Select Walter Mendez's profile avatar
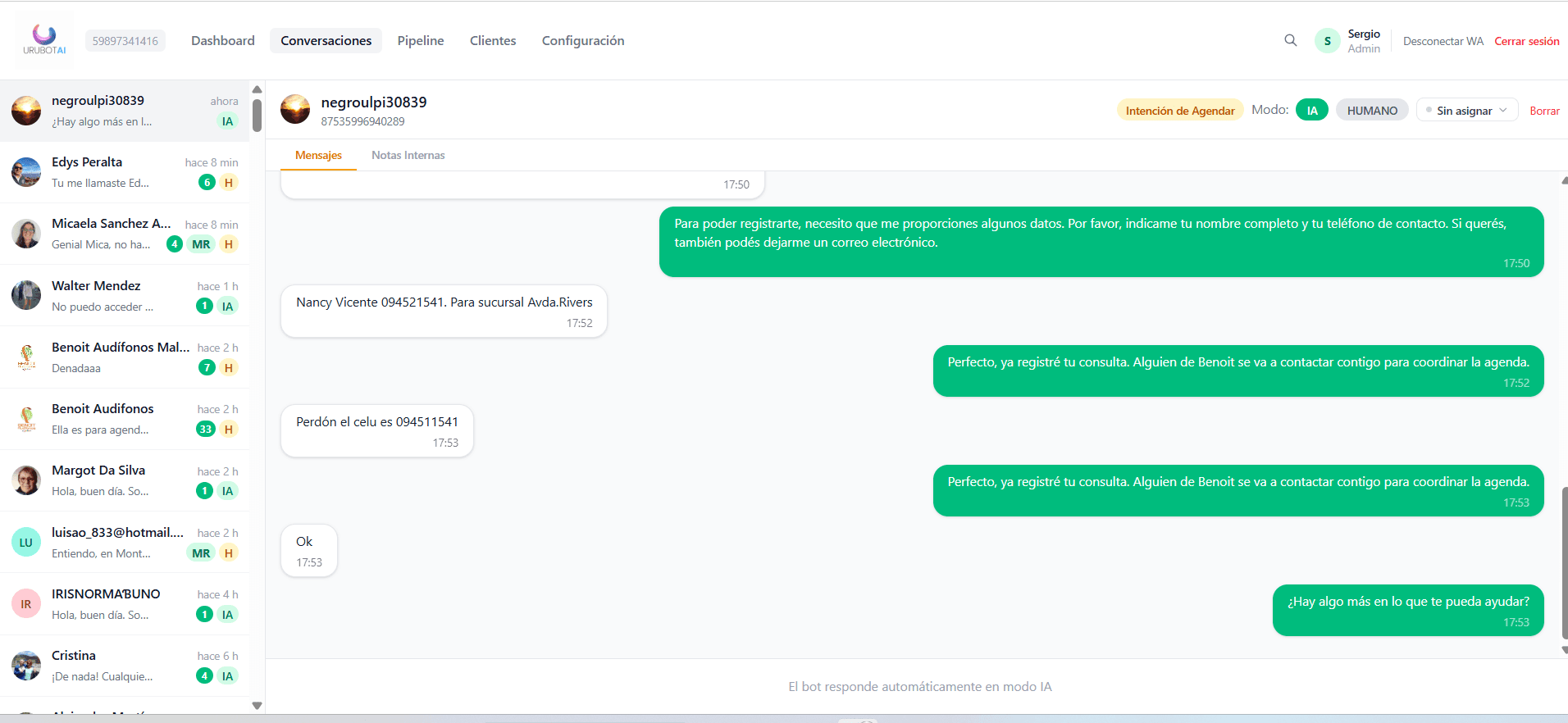 point(26,295)
